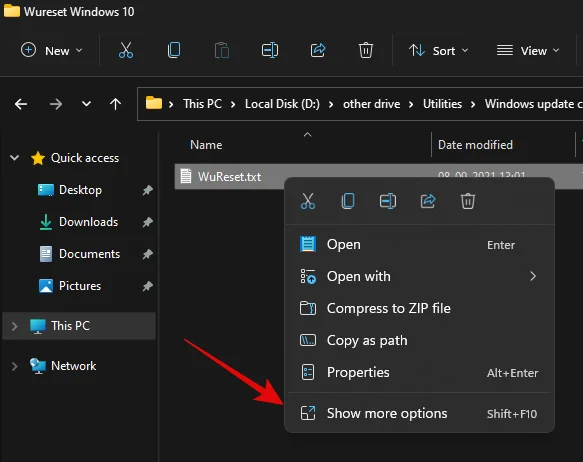
Task: Expand the This PC tree node
Action: (x=15, y=326)
